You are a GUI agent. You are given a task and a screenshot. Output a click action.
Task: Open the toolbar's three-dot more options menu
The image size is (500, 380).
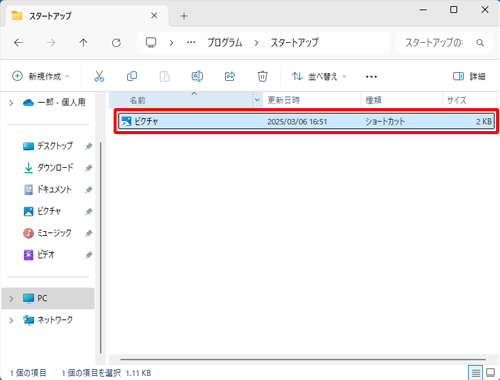pos(371,77)
